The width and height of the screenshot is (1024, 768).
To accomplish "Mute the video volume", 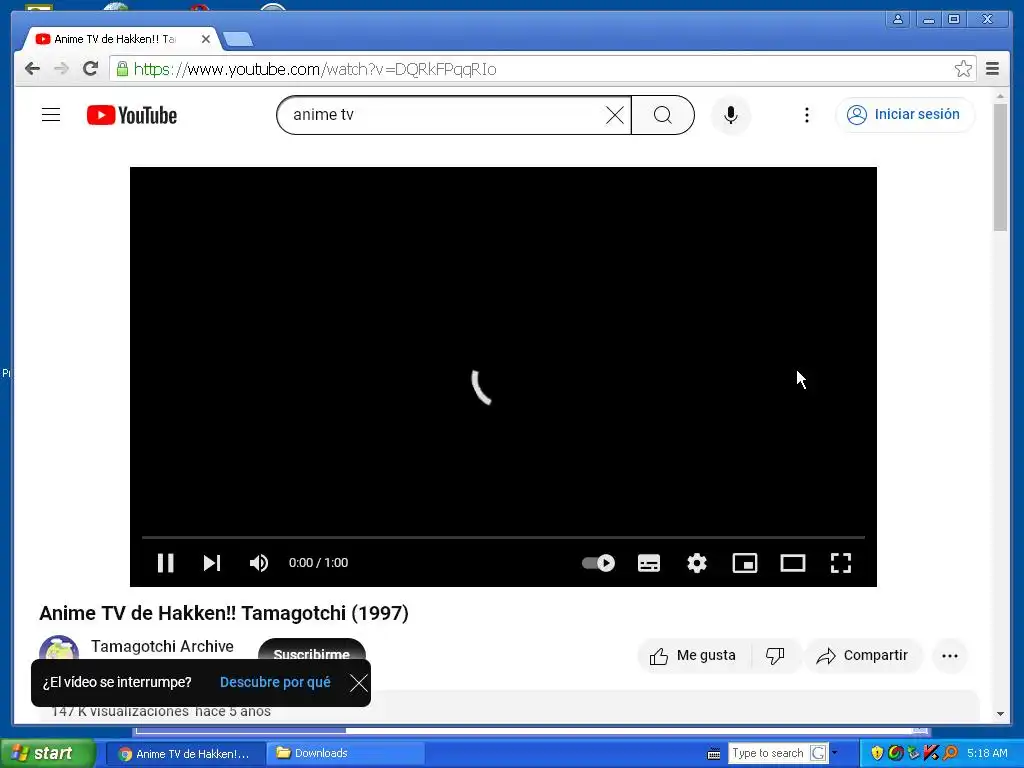I will [259, 563].
